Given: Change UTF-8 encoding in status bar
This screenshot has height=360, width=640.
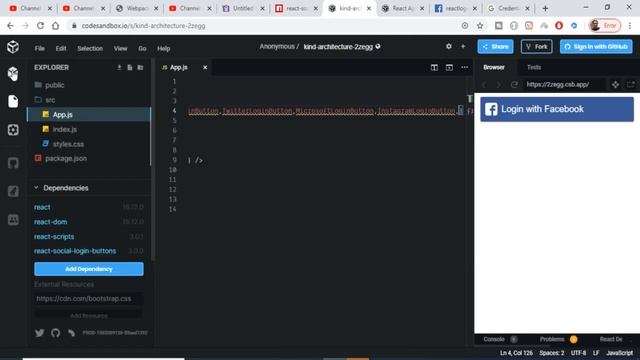Looking at the screenshot, I should point(578,353).
